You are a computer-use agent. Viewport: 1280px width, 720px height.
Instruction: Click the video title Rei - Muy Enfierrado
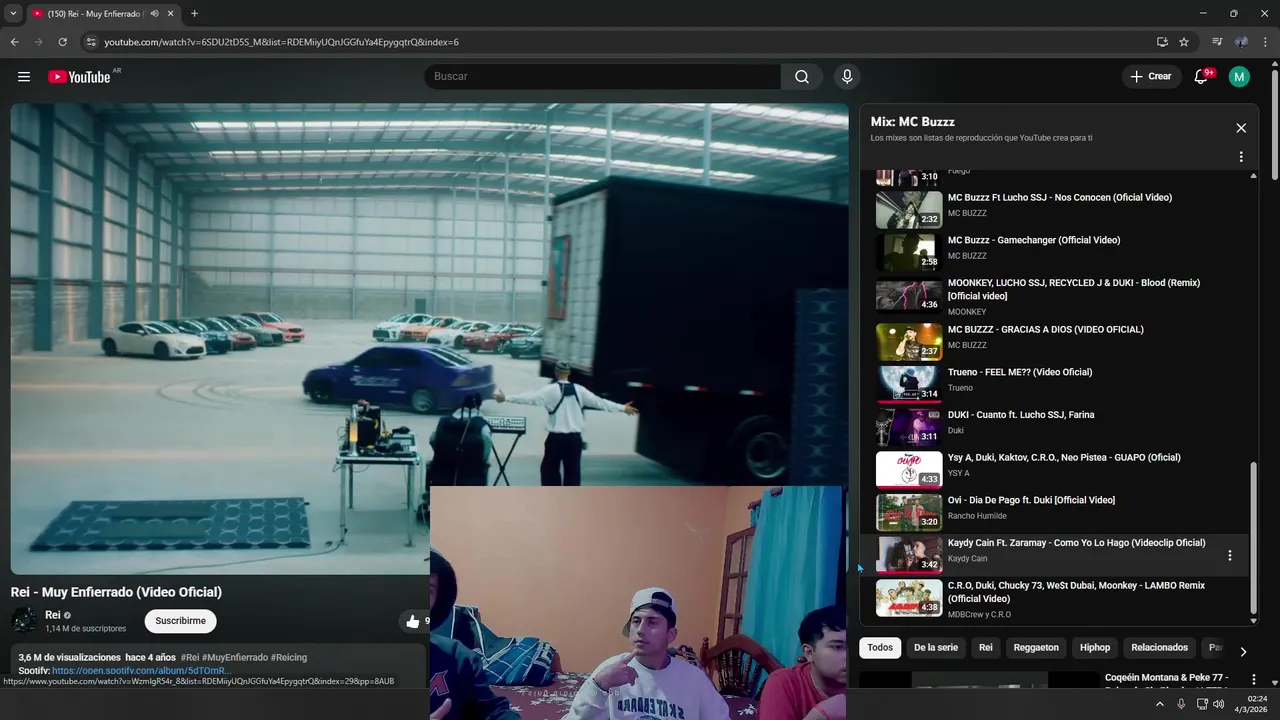click(116, 592)
